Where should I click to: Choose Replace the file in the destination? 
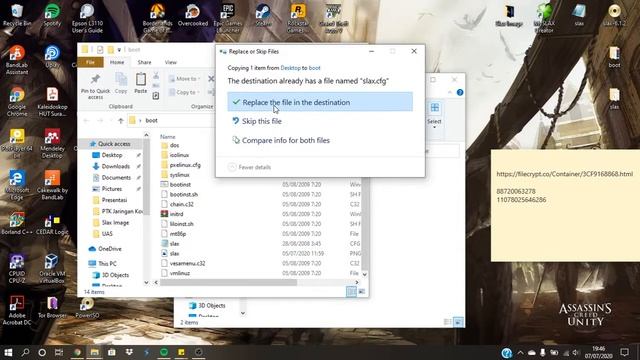[x=320, y=102]
